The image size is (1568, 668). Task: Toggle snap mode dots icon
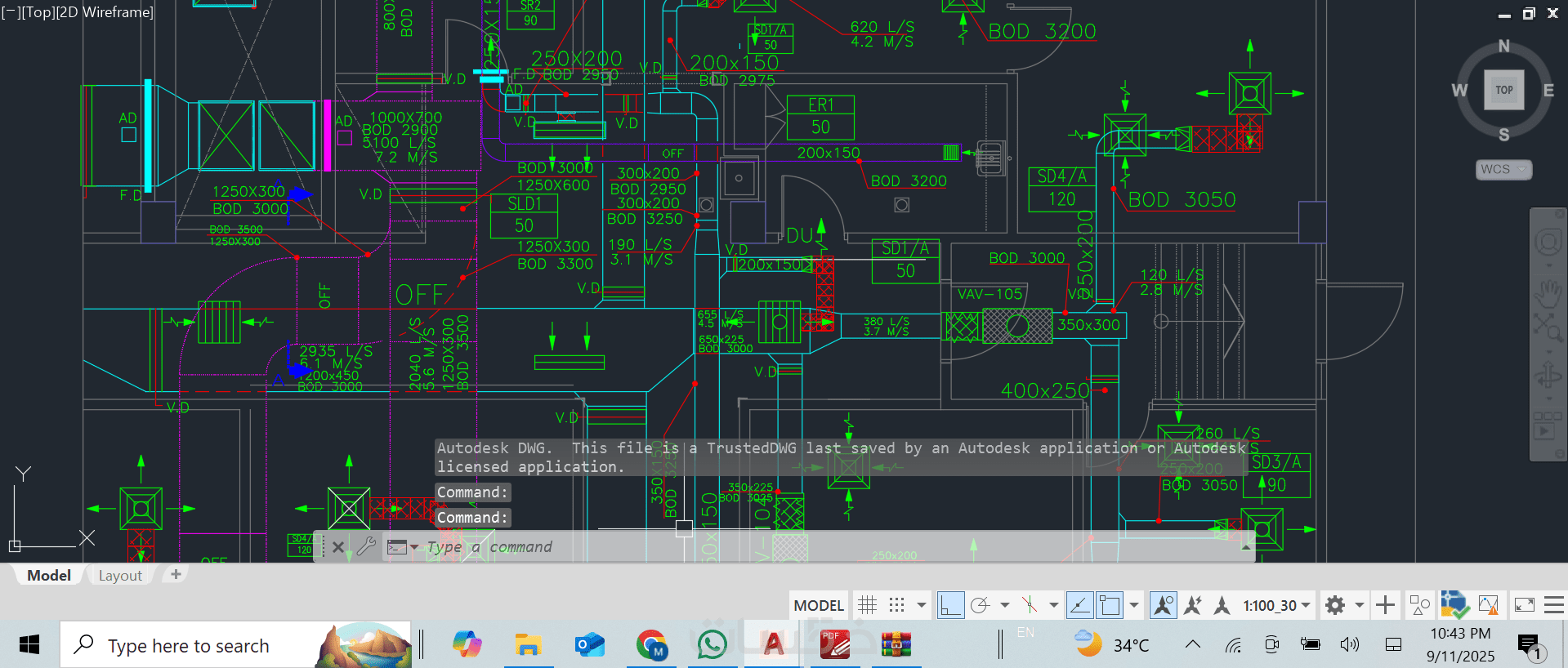point(896,605)
